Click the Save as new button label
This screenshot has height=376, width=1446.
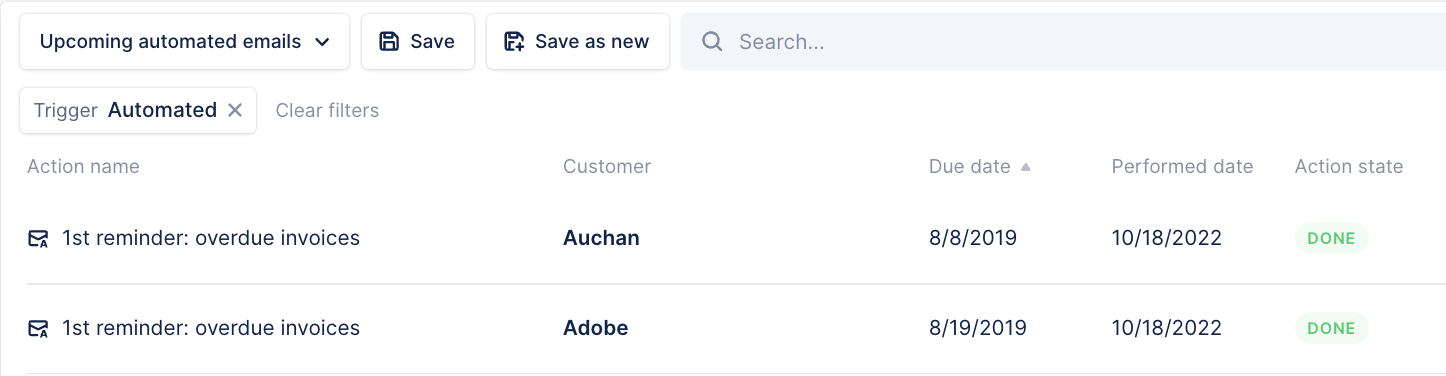pyautogui.click(x=592, y=42)
